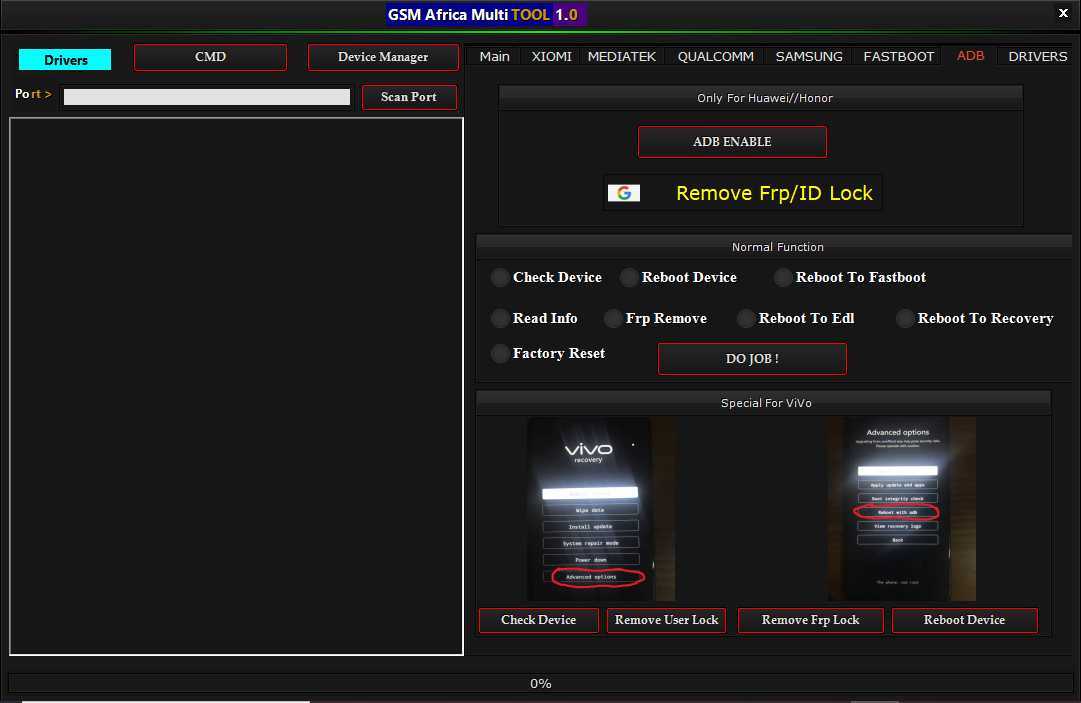1081x703 pixels.
Task: Close the GSM Africa Multi Tool window
Action: tap(1062, 14)
